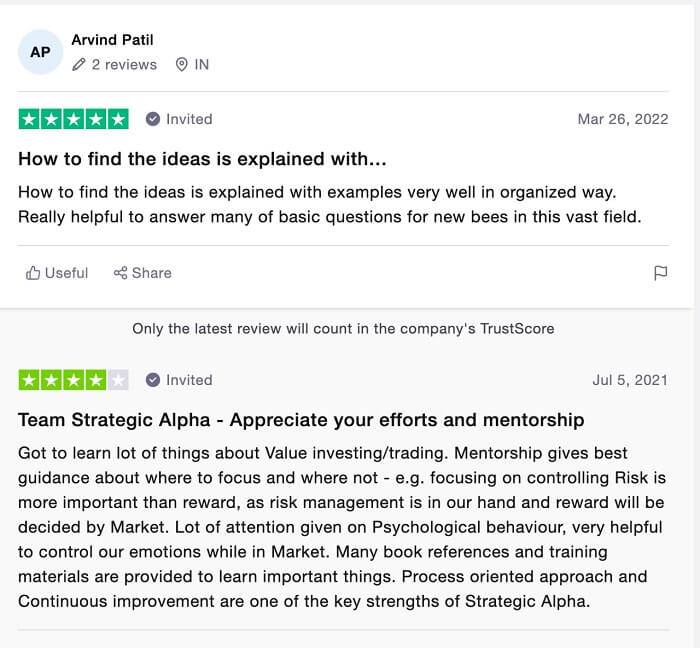Open review titled "How to find the ideas"
Image resolution: width=700 pixels, height=648 pixels.
[x=202, y=159]
